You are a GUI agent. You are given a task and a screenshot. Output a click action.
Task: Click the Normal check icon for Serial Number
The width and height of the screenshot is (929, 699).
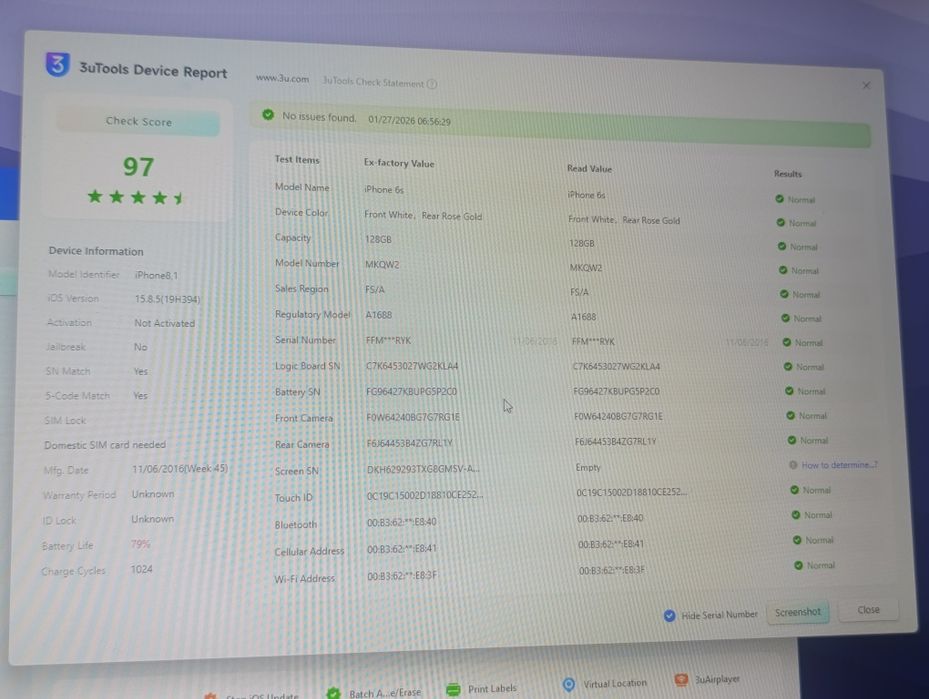click(787, 342)
